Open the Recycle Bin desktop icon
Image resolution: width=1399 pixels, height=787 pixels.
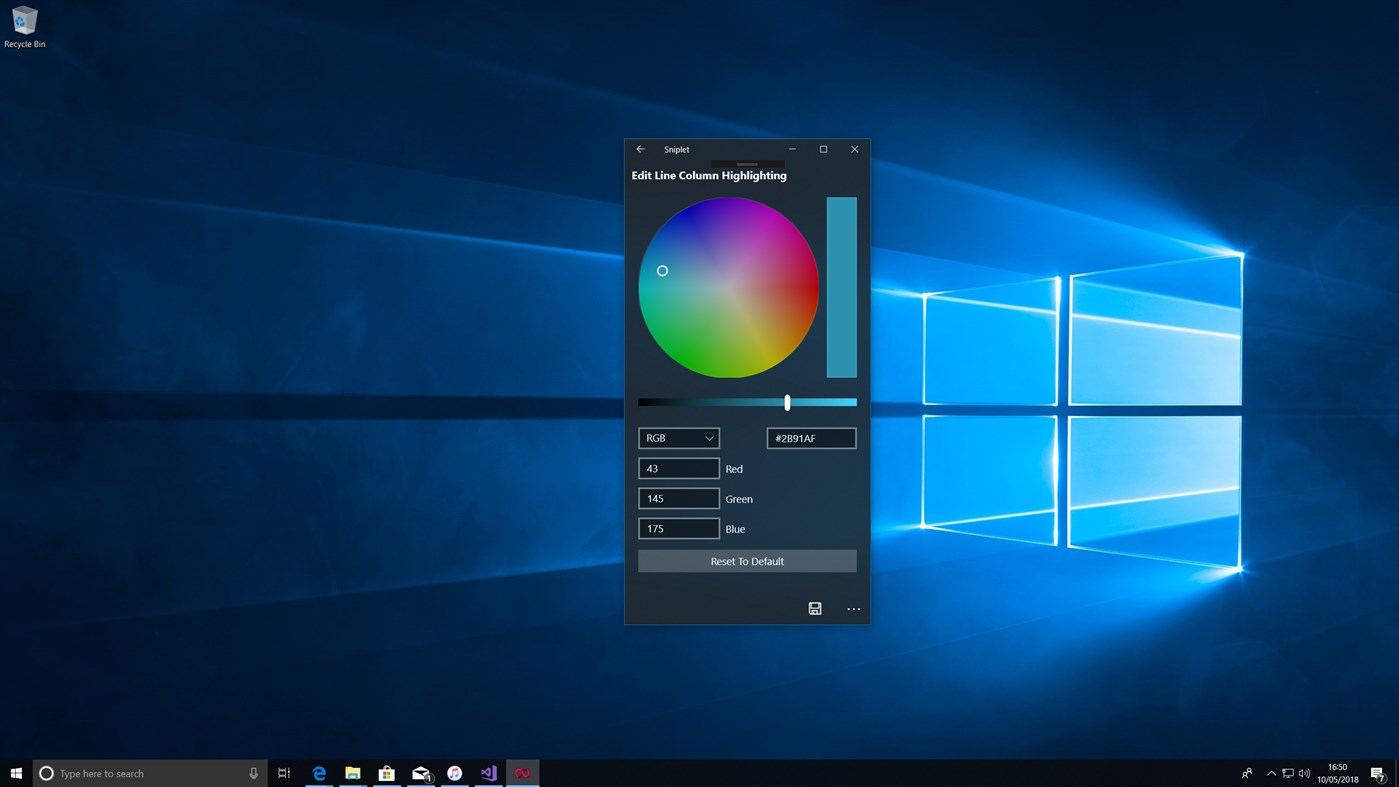tap(24, 27)
